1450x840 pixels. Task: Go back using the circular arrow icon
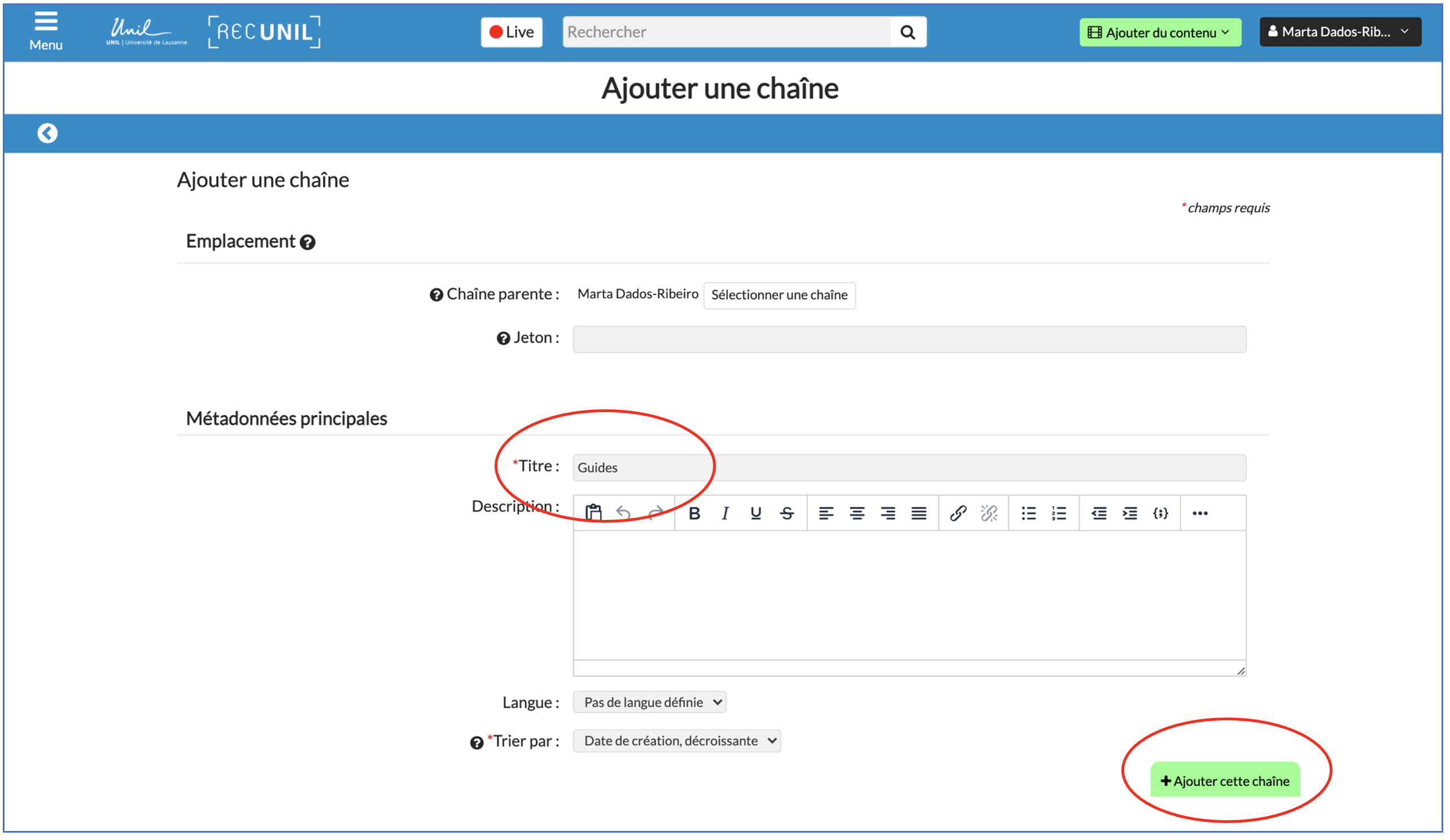point(47,133)
